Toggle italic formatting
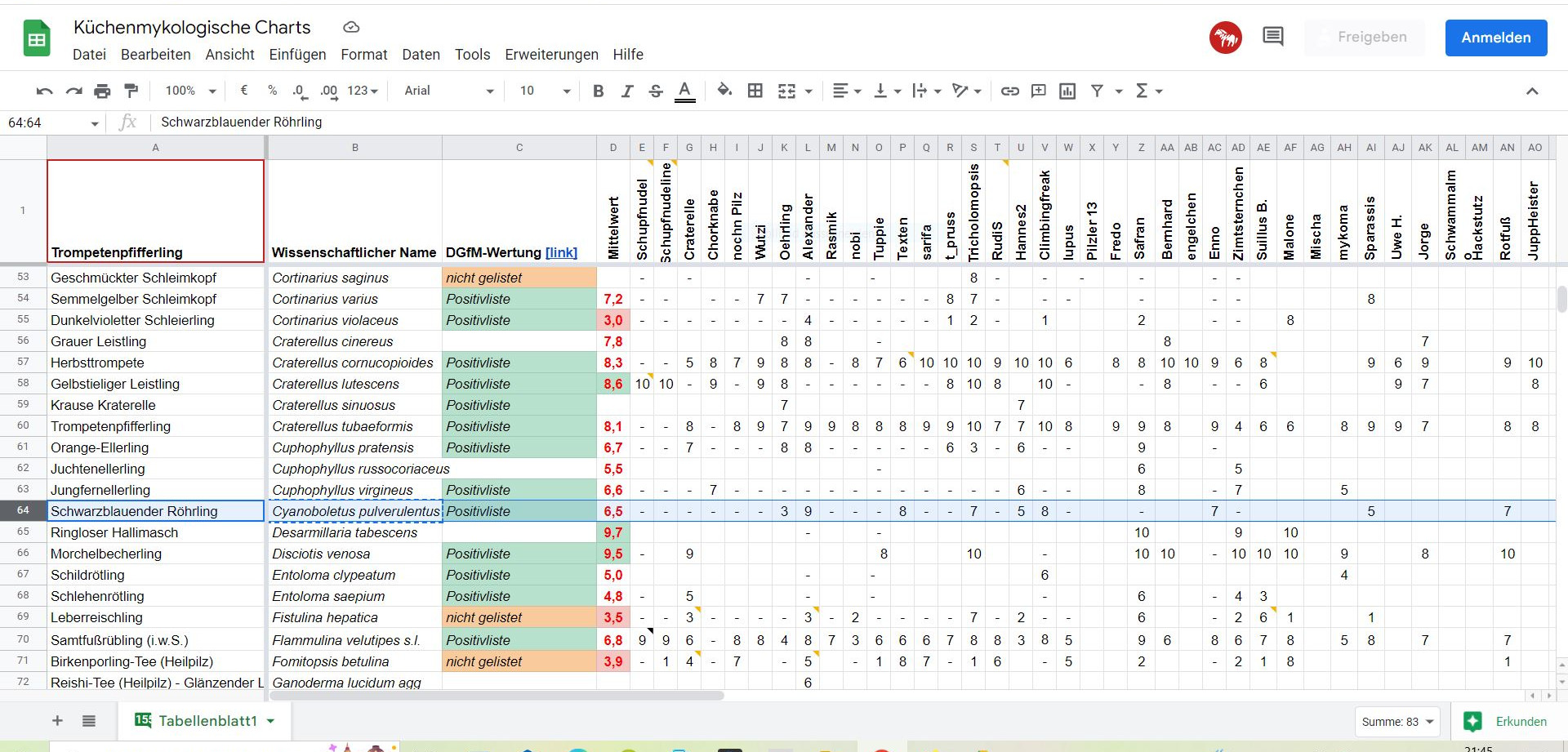1568x752 pixels. tap(626, 91)
